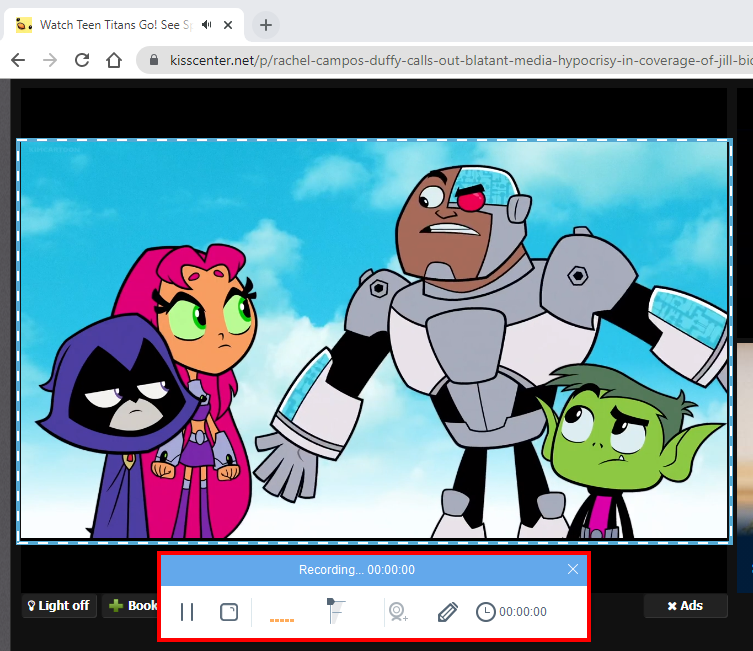The image size is (753, 651).
Task: Click the Teen Titans video player frame
Action: (x=374, y=341)
